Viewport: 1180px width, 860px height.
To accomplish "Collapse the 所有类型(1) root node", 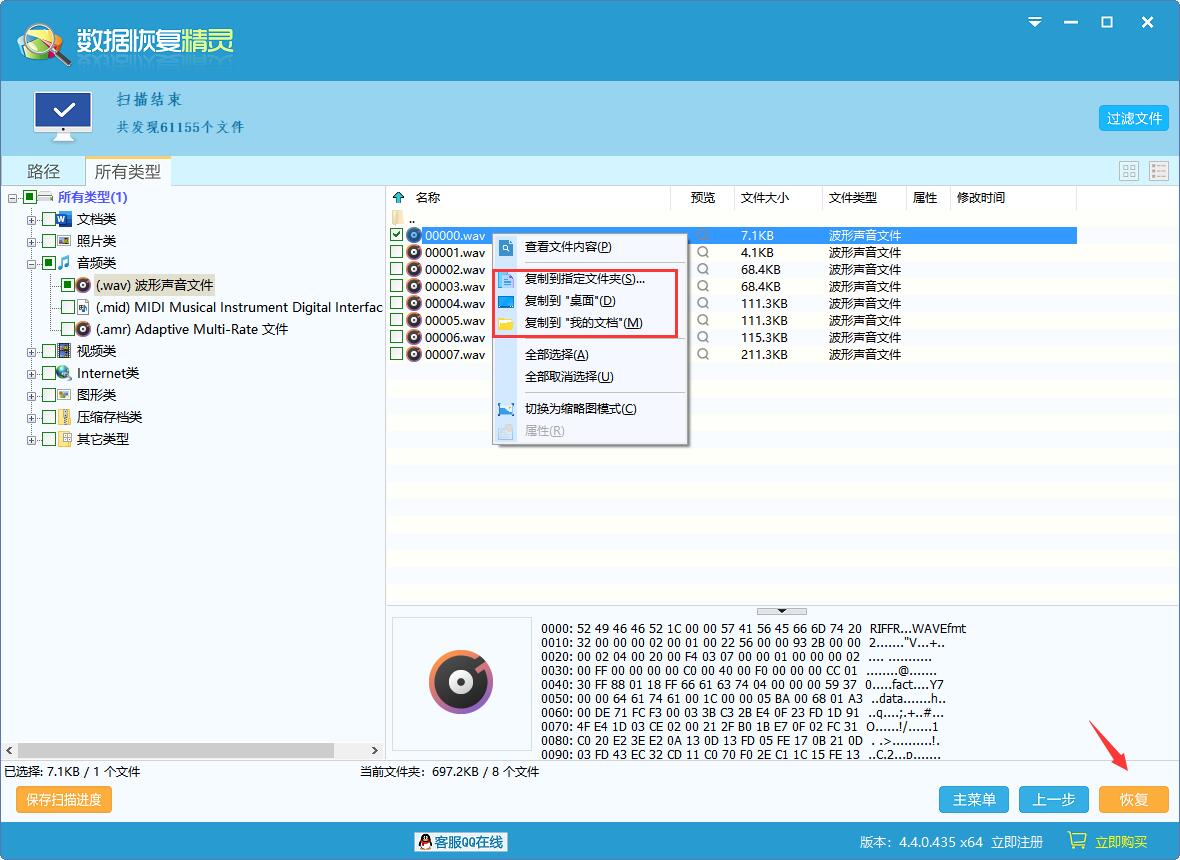I will coord(13,198).
